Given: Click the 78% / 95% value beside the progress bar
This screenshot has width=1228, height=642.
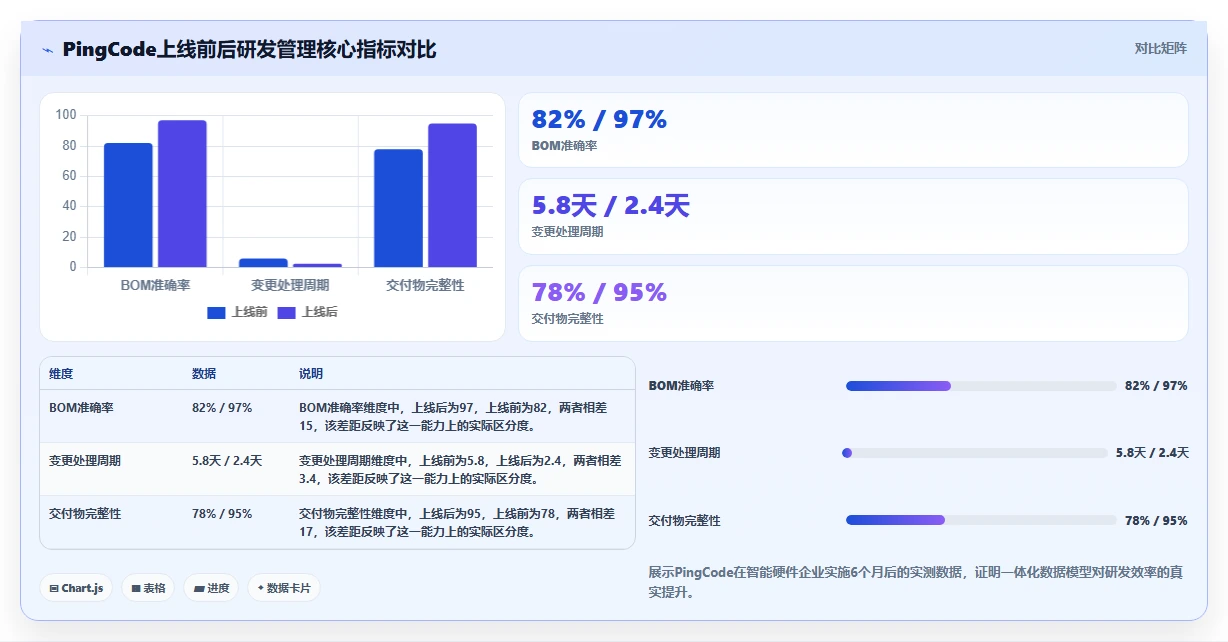Looking at the screenshot, I should pos(1156,520).
